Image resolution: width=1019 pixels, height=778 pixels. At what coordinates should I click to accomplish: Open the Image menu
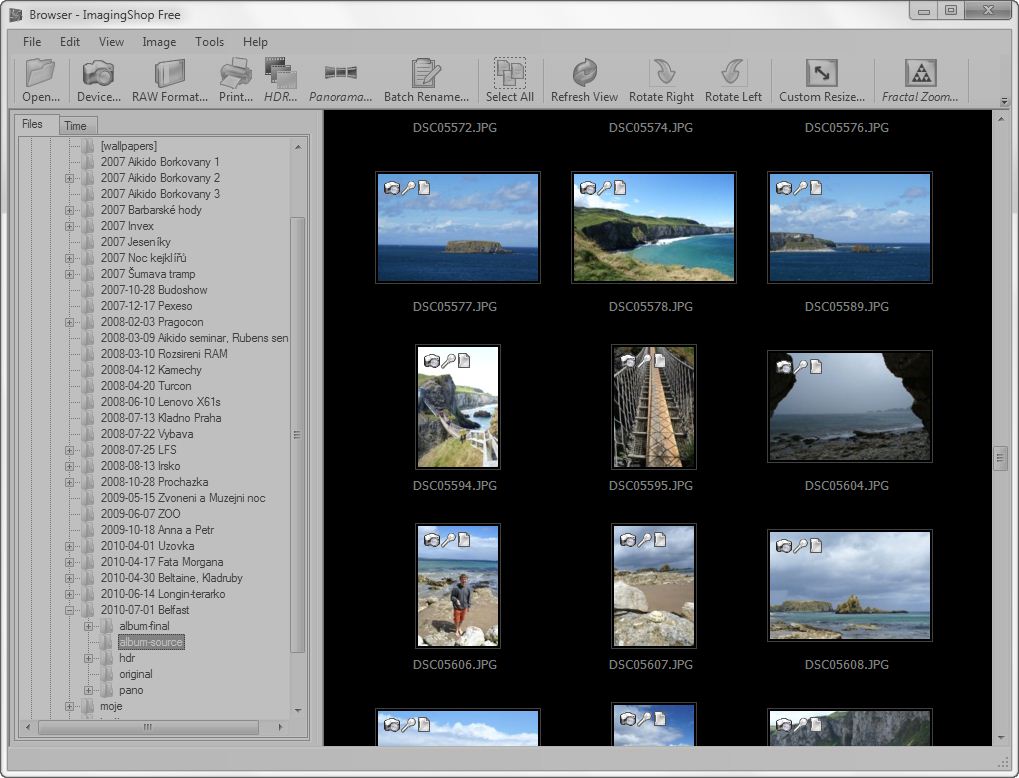click(159, 42)
